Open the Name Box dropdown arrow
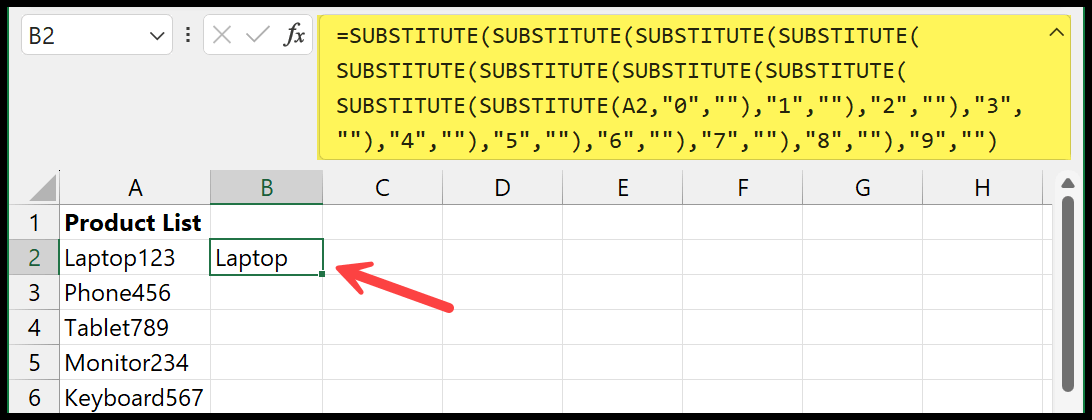Image resolution: width=1092 pixels, height=420 pixels. [156, 36]
